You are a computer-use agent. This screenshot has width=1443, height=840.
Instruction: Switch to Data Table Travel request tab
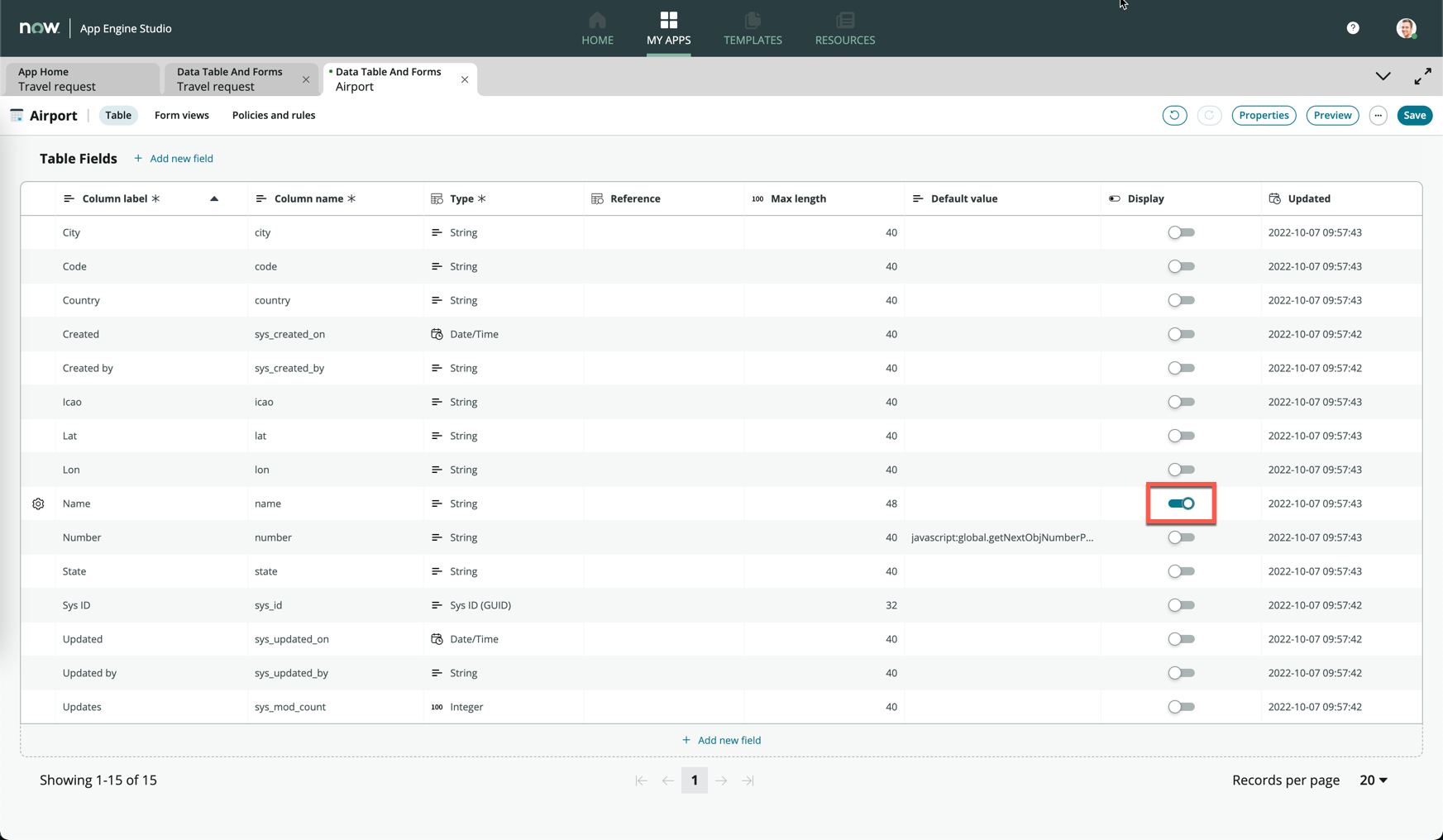[230, 79]
